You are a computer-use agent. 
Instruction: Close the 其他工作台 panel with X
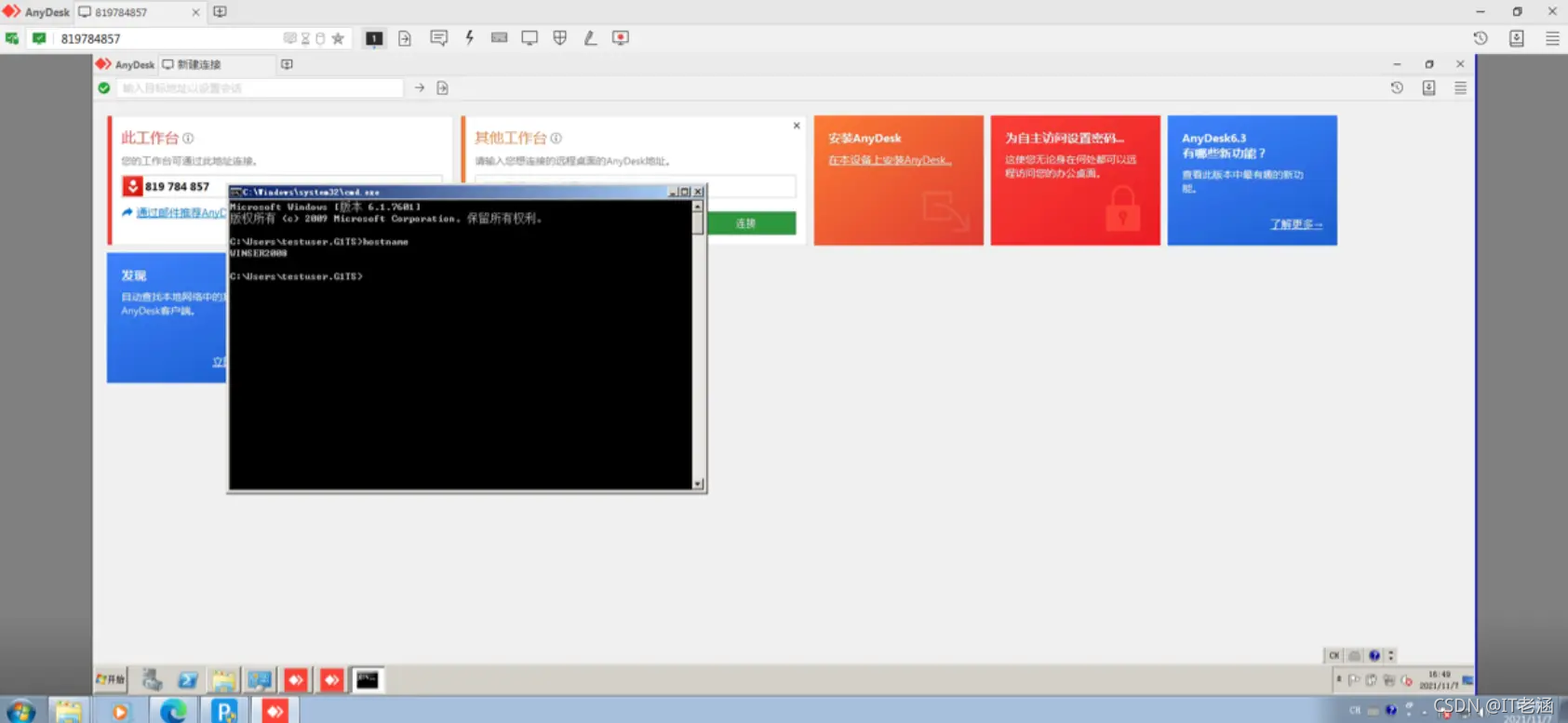click(797, 126)
